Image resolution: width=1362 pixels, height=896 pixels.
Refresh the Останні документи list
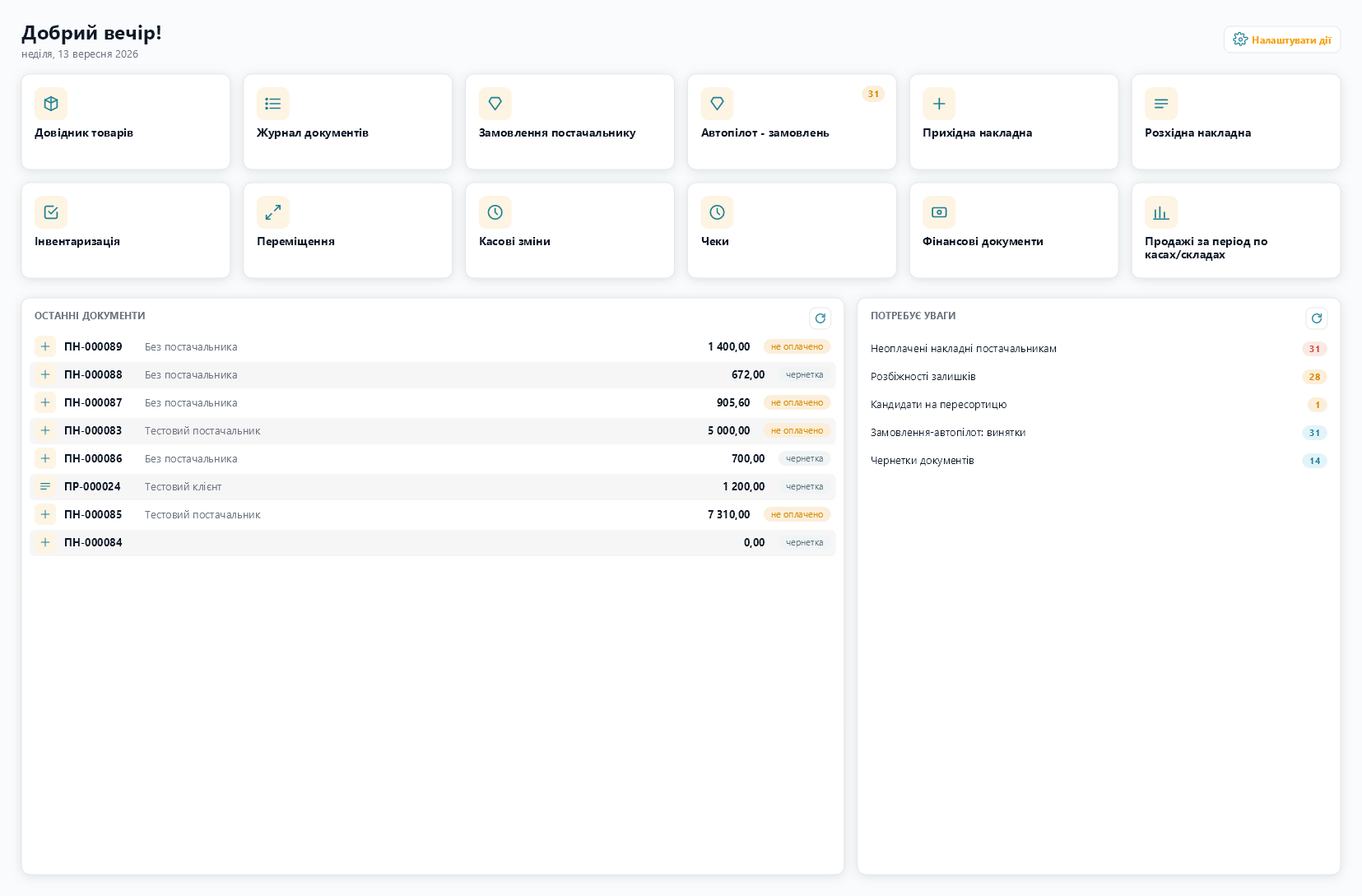(820, 318)
